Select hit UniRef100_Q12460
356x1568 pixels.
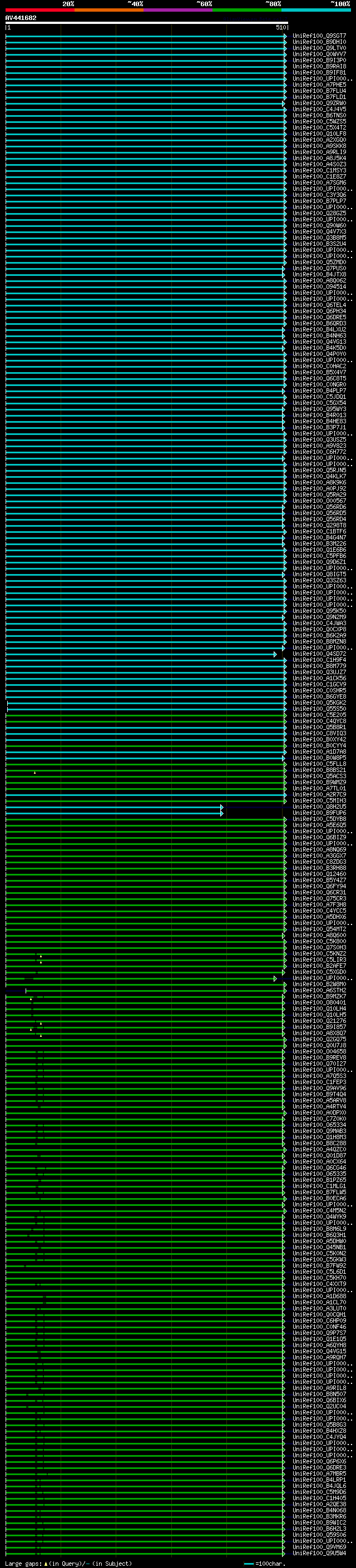[x=319, y=874]
